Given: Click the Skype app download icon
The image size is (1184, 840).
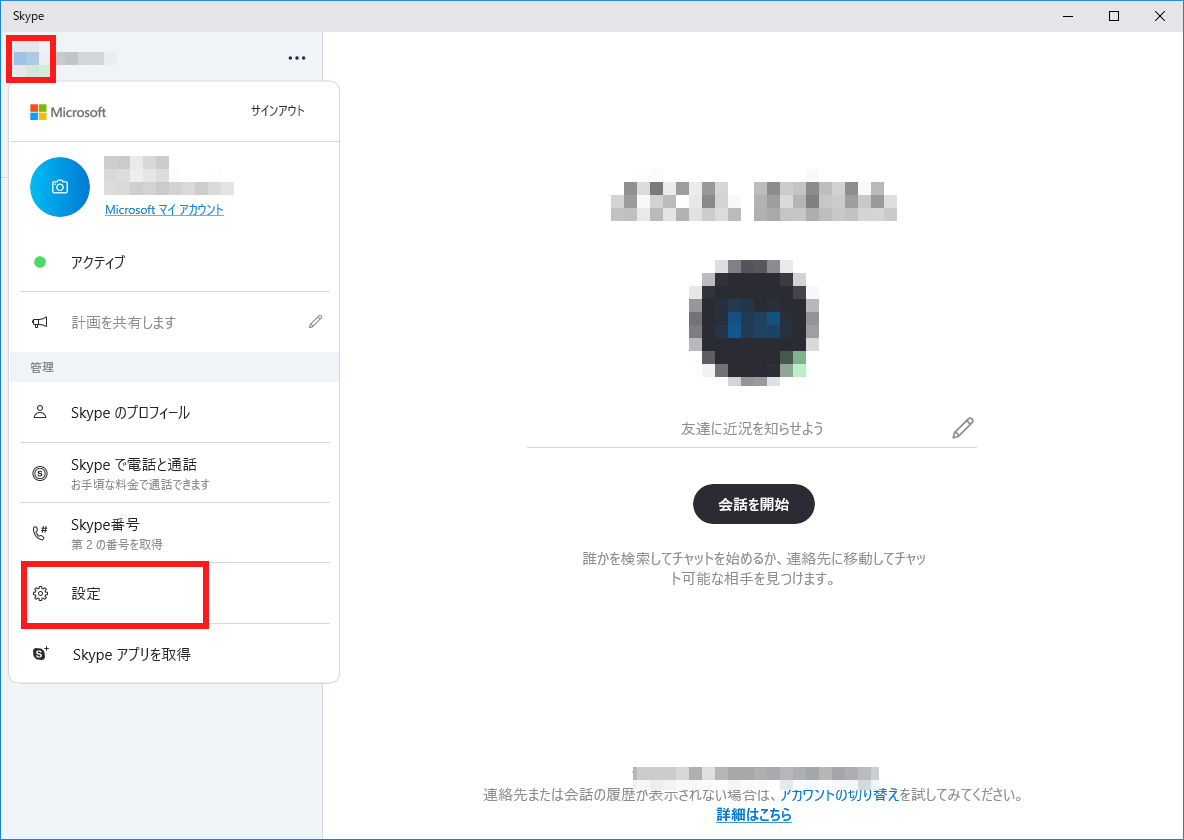Looking at the screenshot, I should [41, 653].
